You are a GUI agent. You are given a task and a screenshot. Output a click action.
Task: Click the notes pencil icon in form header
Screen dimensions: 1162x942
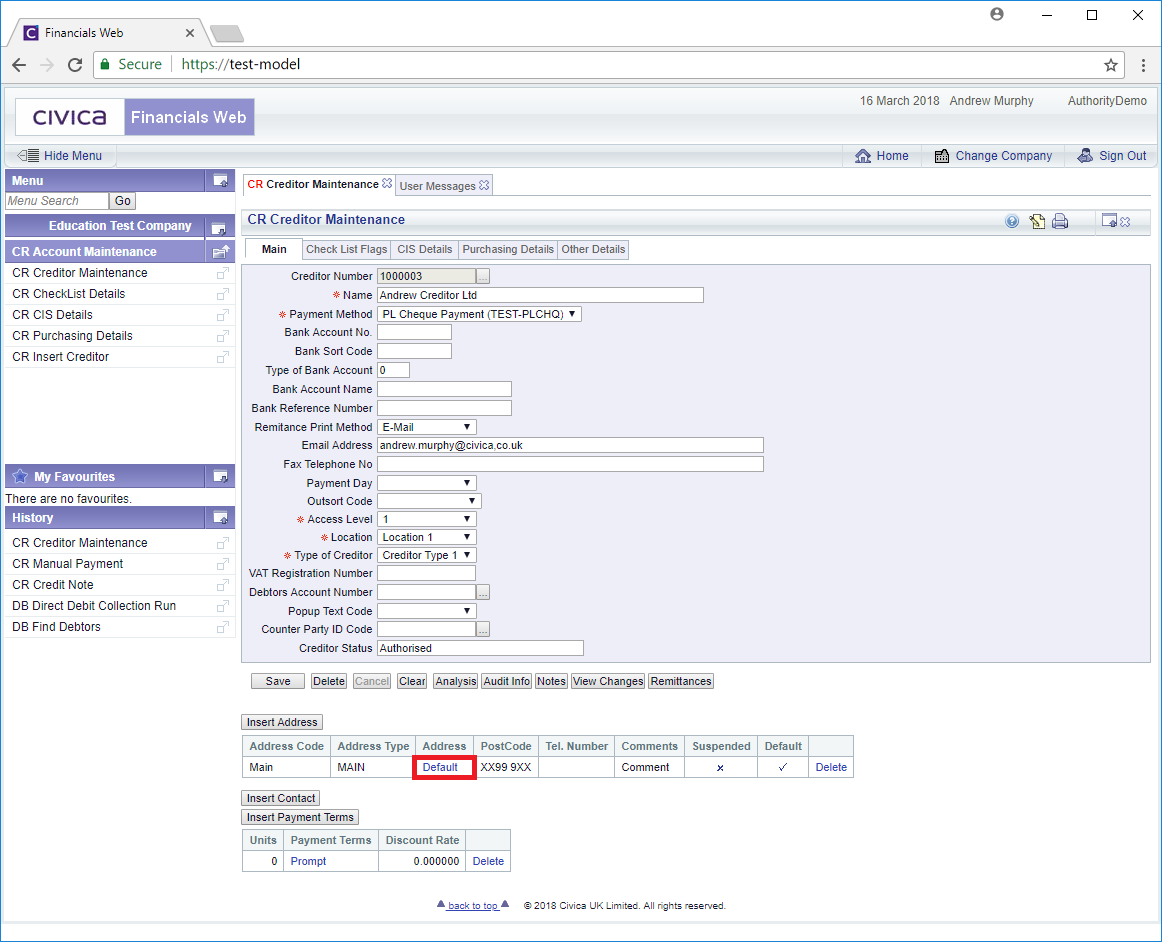(x=1037, y=221)
